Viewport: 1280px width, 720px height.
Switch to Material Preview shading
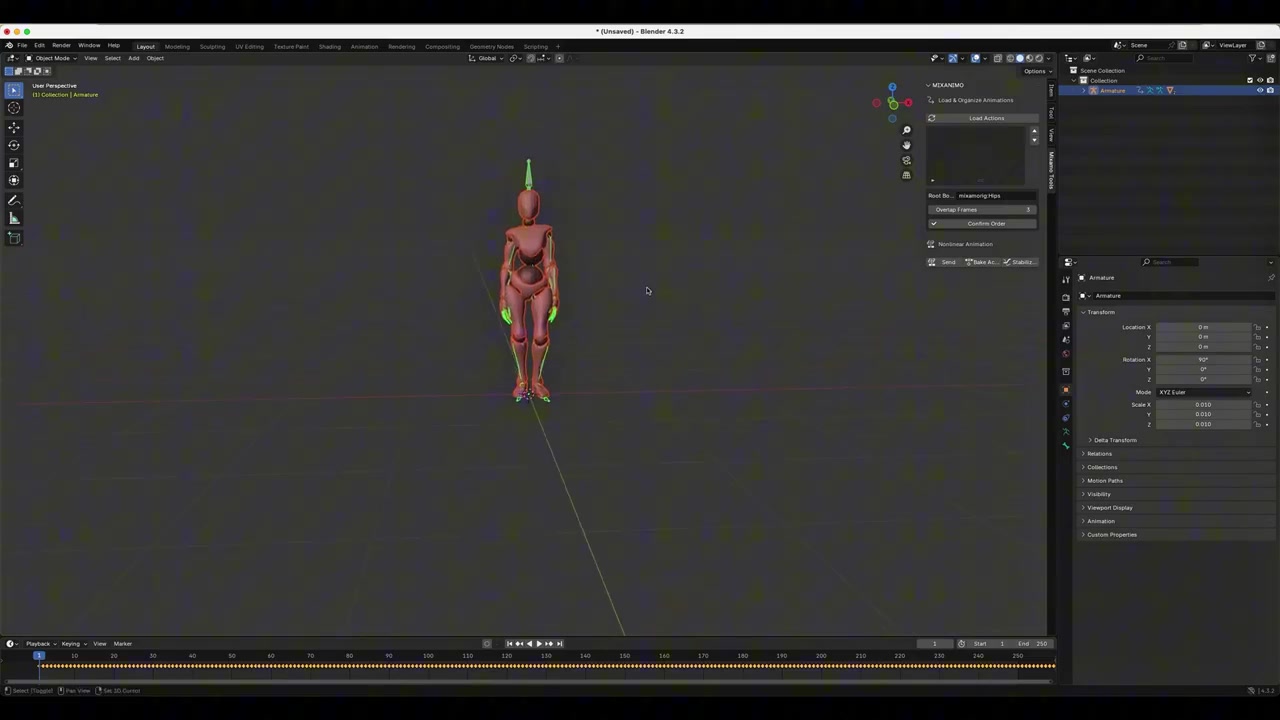[x=1030, y=58]
